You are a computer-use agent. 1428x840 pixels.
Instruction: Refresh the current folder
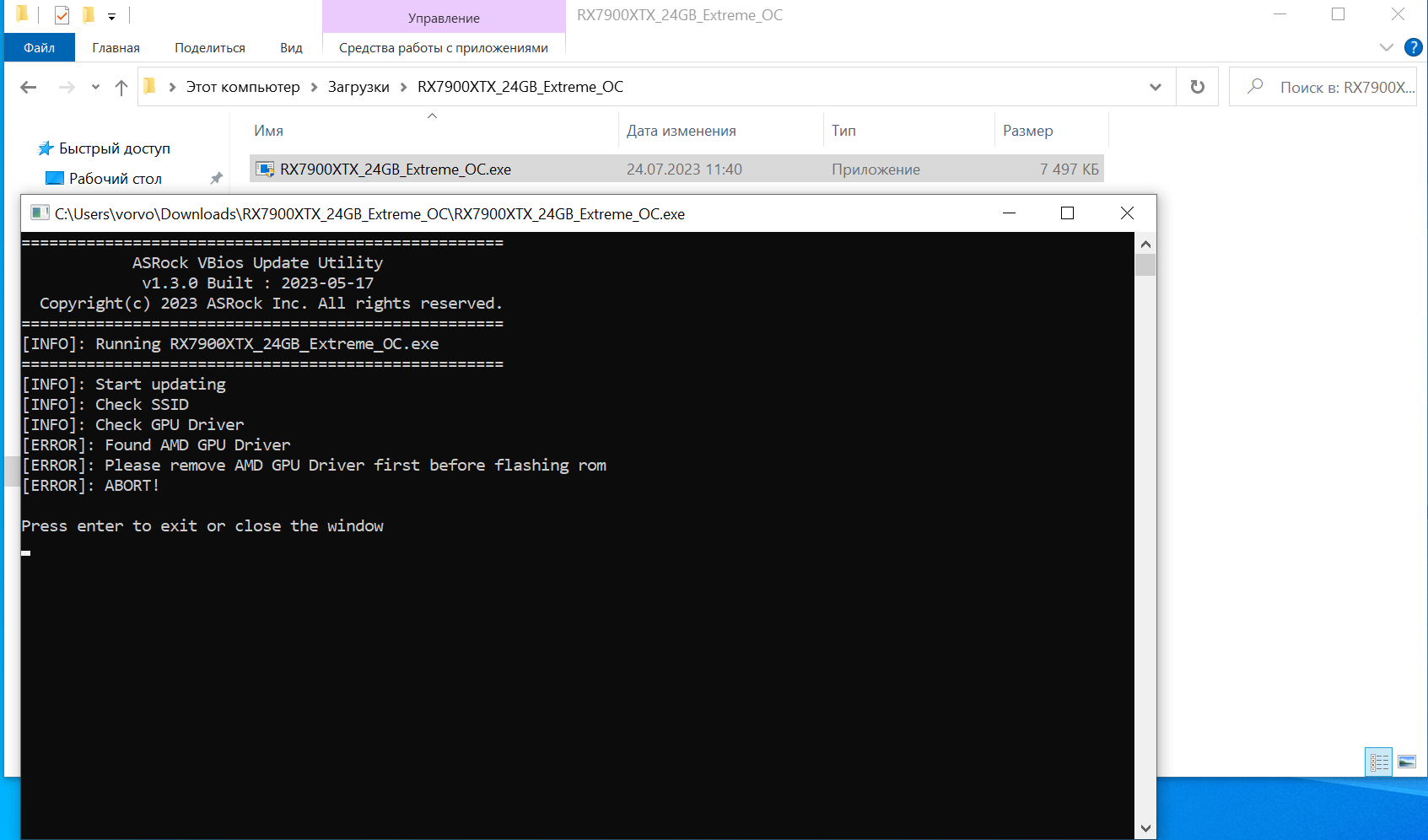1197,87
